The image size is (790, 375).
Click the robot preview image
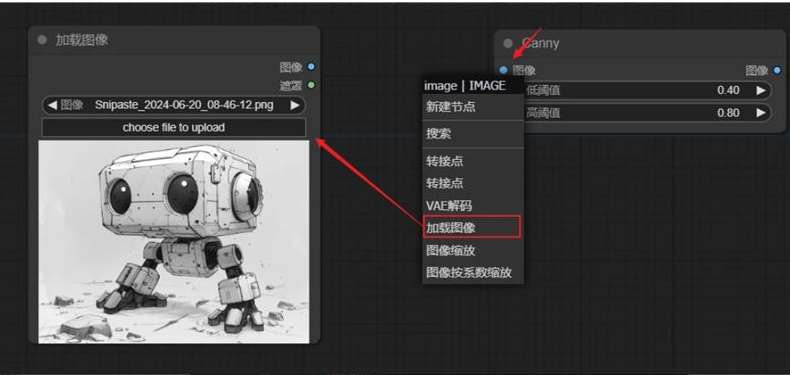point(174,242)
